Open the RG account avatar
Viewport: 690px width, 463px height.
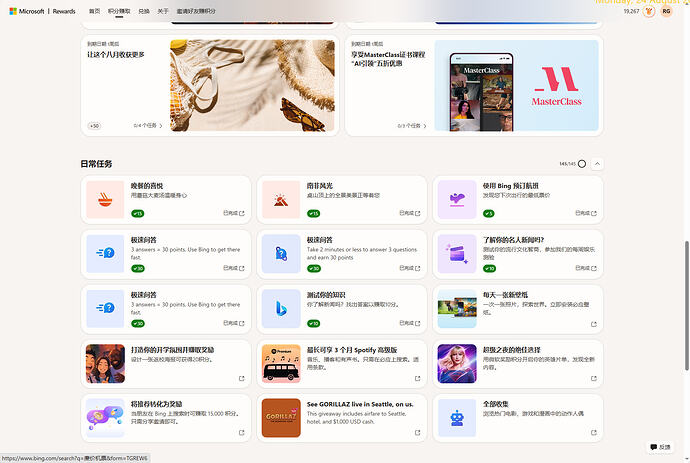666,11
